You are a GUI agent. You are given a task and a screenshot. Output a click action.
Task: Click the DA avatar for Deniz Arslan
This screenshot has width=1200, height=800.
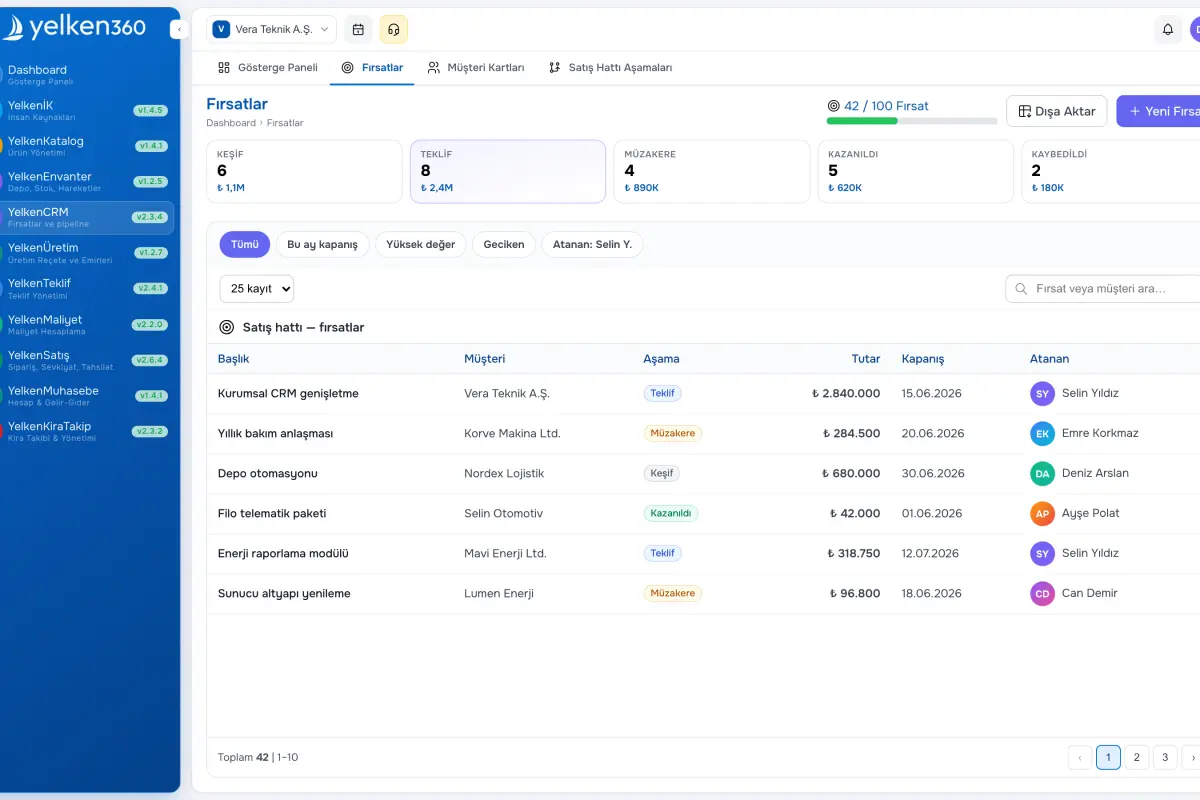[1042, 473]
